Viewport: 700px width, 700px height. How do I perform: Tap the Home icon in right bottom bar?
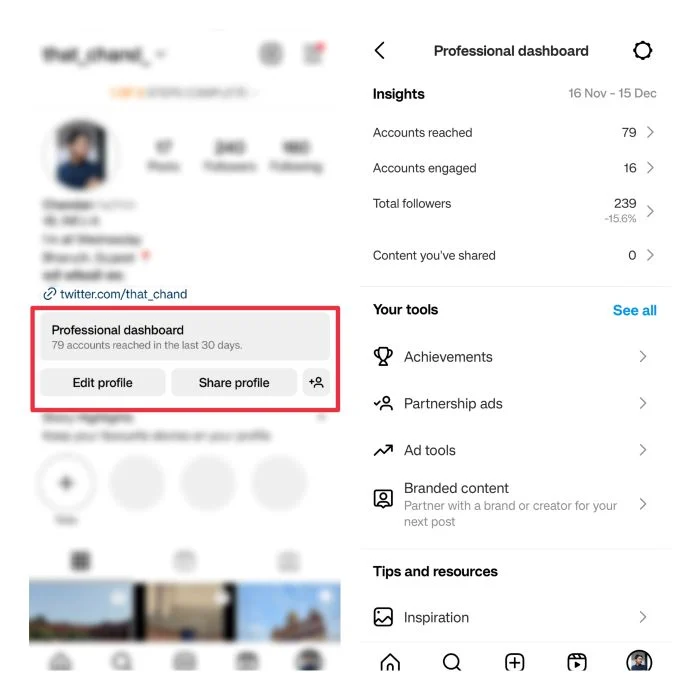[390, 662]
